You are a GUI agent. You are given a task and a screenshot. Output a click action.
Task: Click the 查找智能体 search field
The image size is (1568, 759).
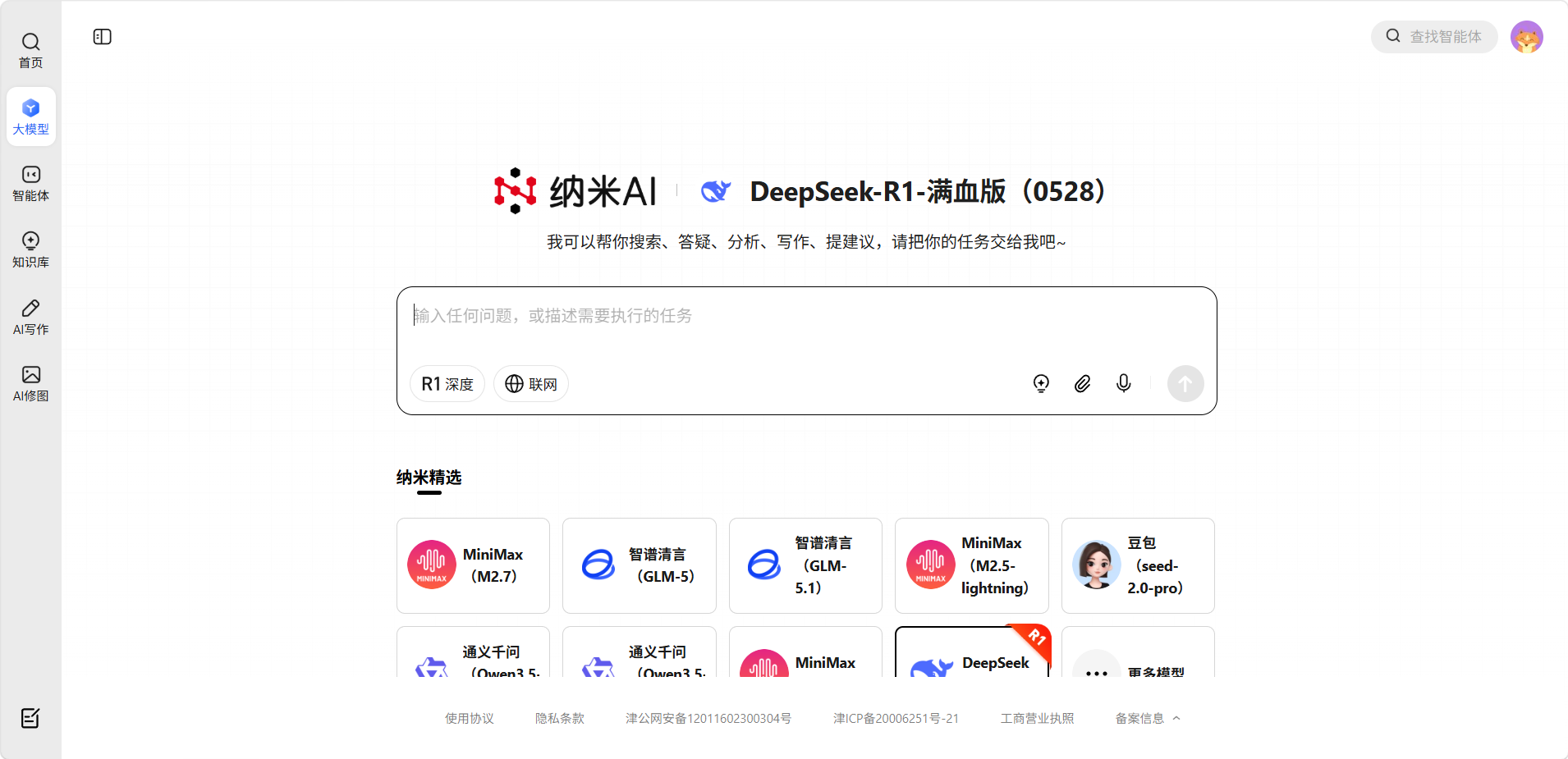point(1443,37)
